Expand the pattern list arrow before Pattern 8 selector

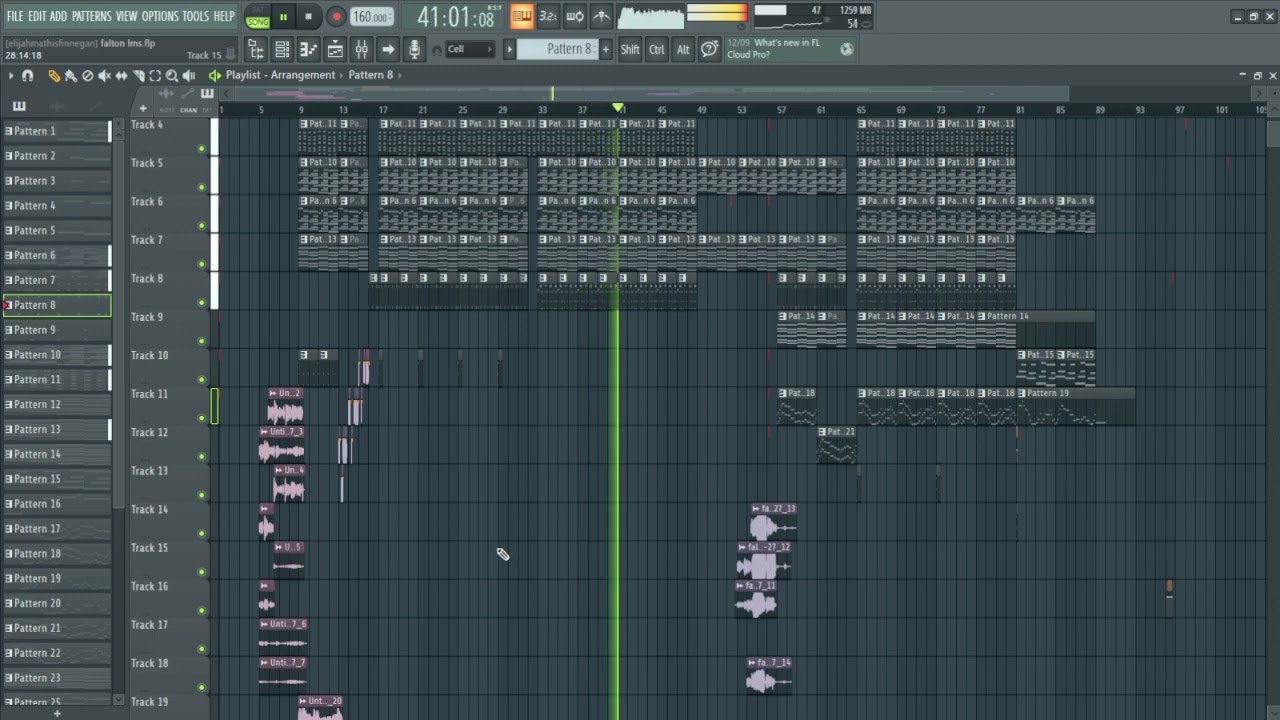point(509,49)
